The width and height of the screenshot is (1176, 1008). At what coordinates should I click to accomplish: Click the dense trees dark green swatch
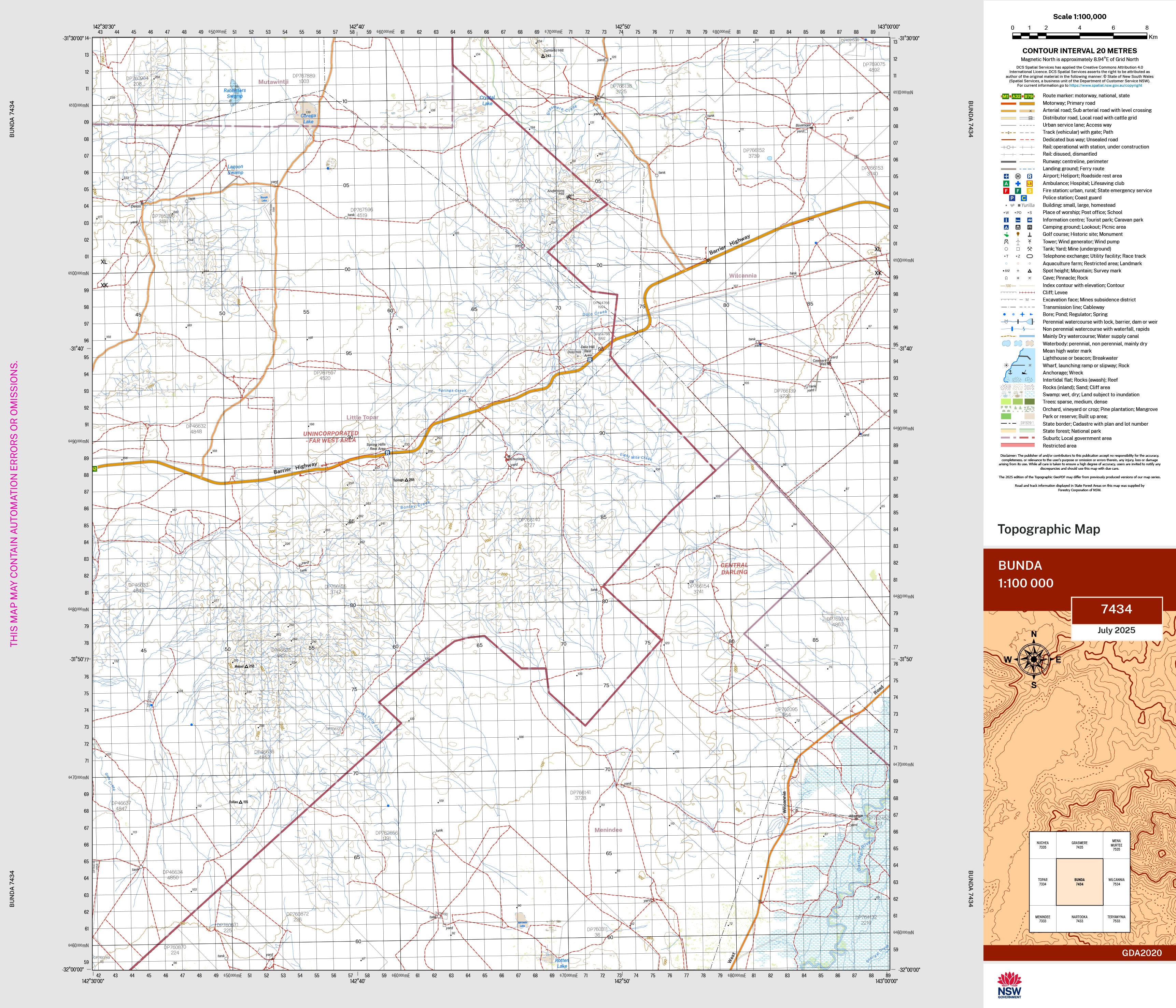coord(1030,402)
